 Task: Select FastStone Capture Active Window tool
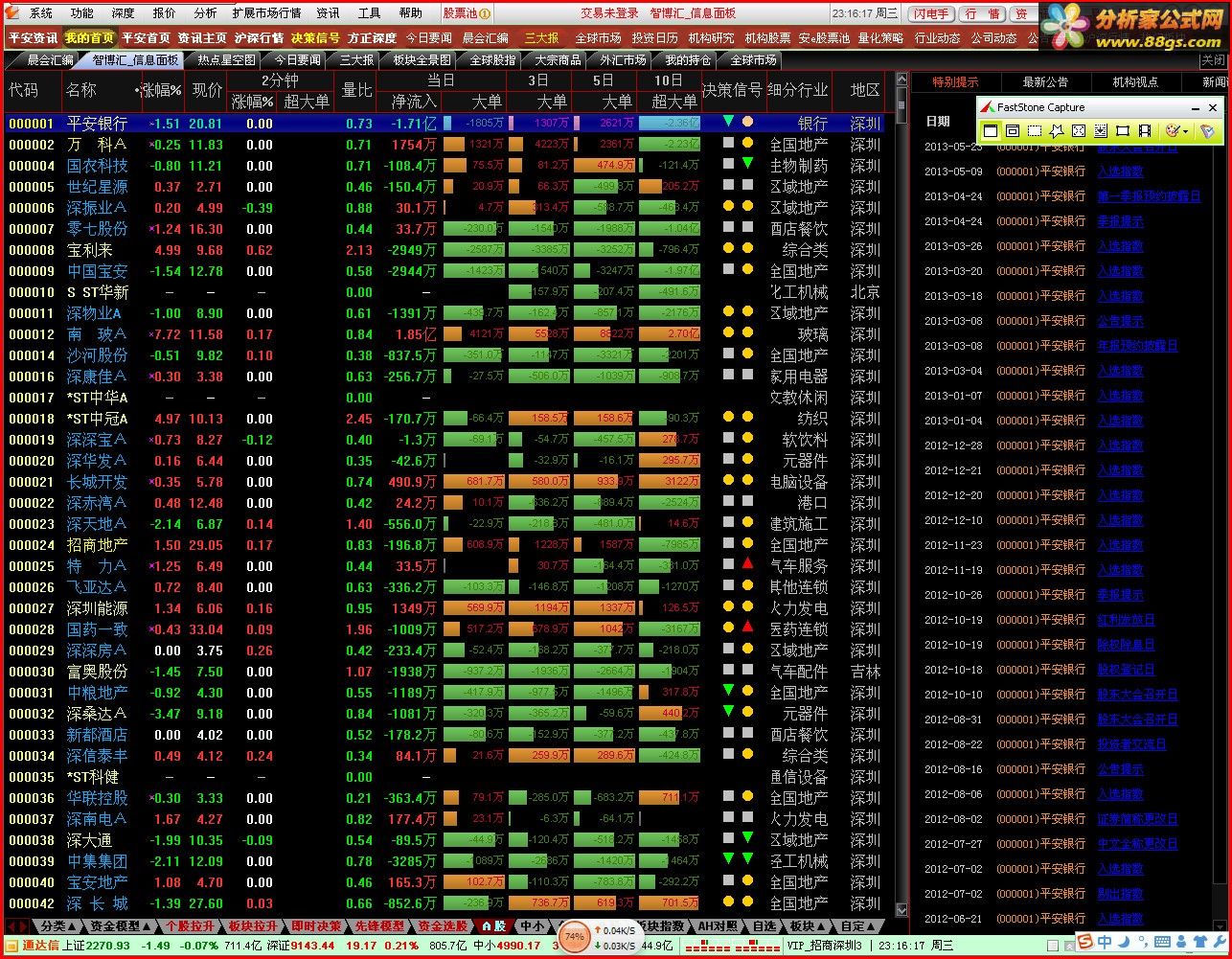tap(991, 131)
